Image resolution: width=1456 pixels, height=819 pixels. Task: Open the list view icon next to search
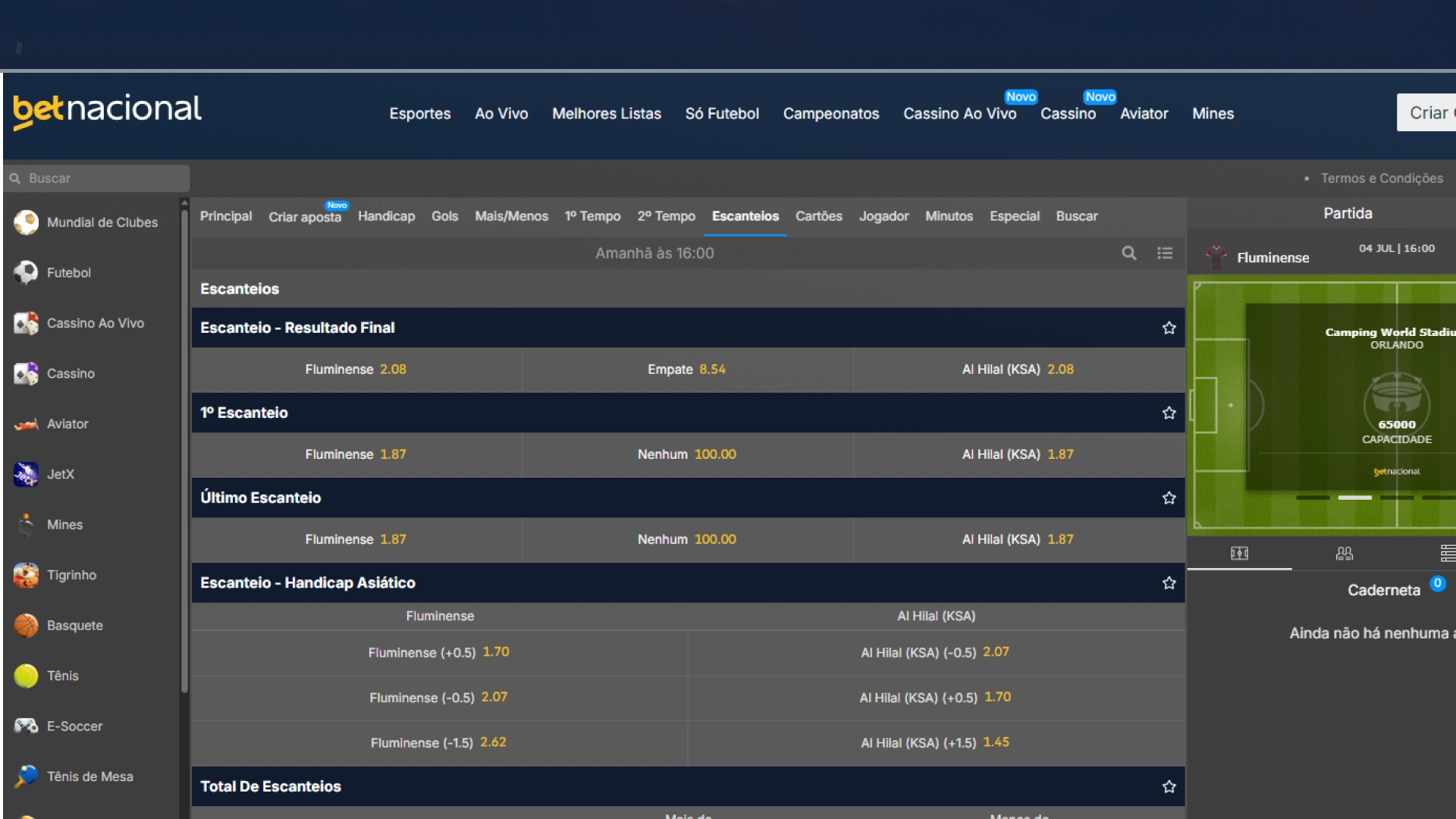[x=1165, y=253]
